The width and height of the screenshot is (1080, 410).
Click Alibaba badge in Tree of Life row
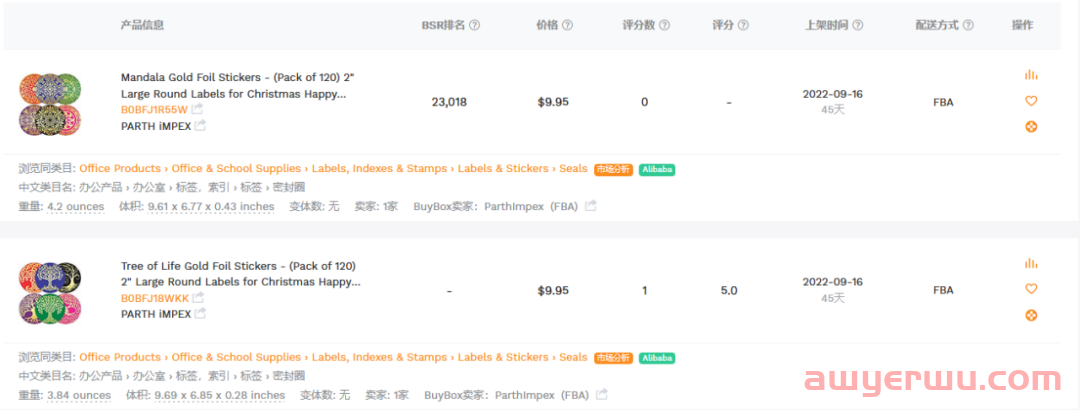(x=657, y=358)
